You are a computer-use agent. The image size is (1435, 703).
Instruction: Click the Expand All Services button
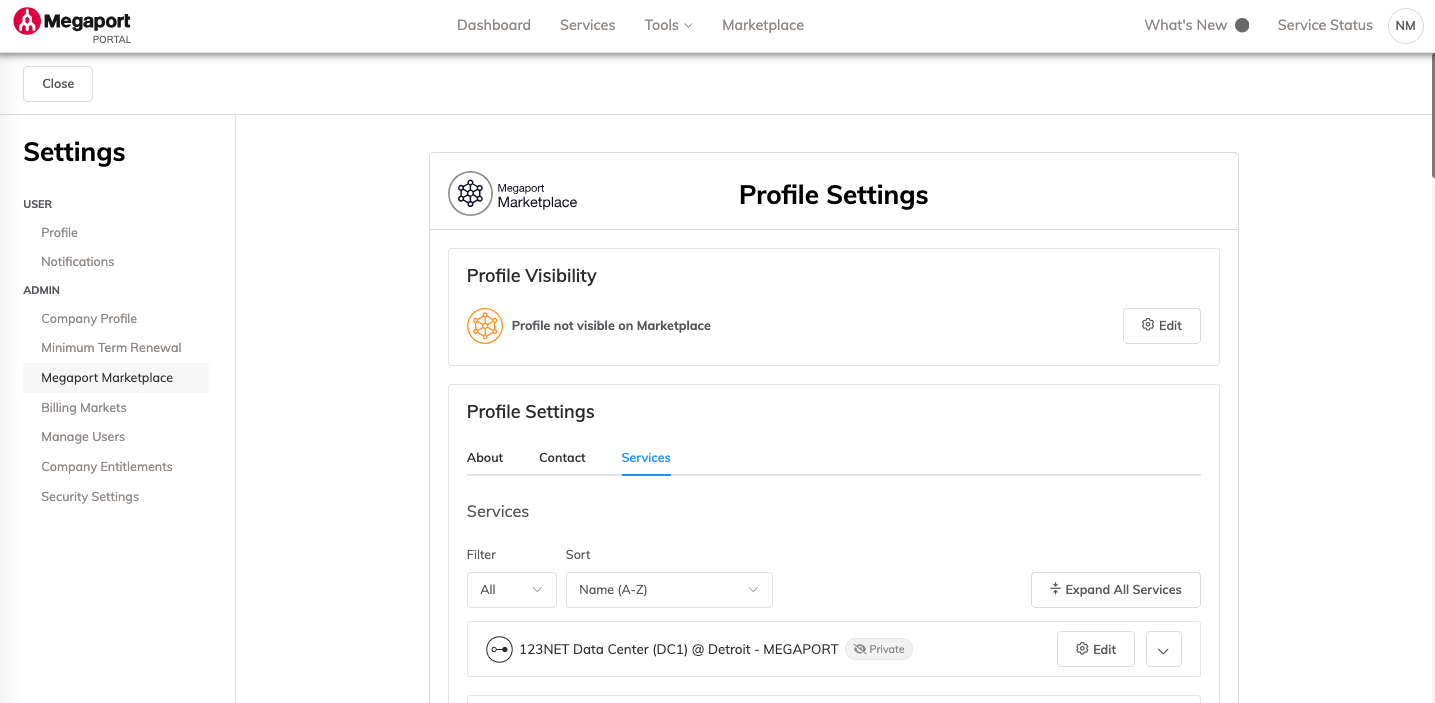[x=1115, y=590]
